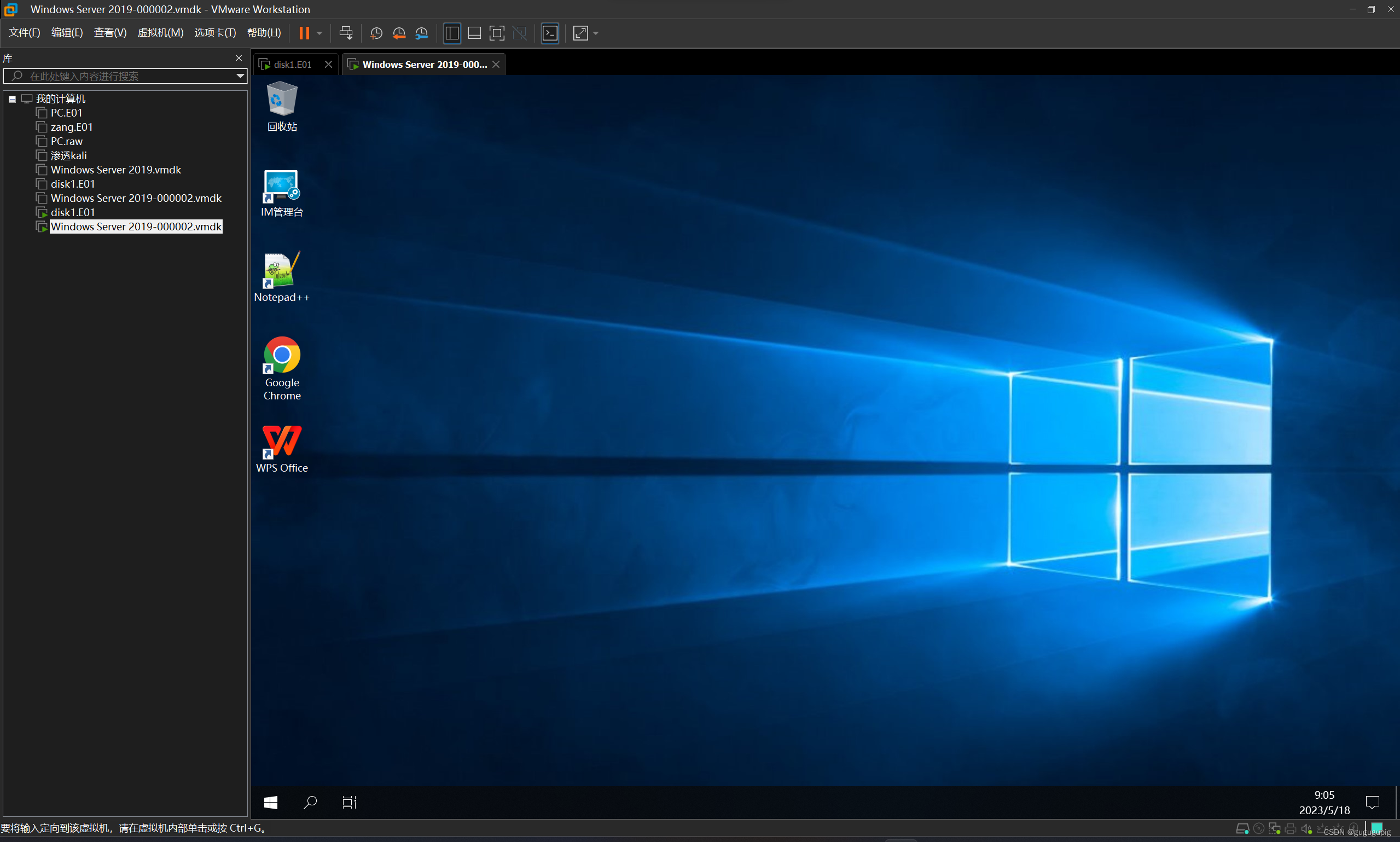Toggle the library sidebar view
This screenshot has width=1400, height=842.
tap(451, 33)
